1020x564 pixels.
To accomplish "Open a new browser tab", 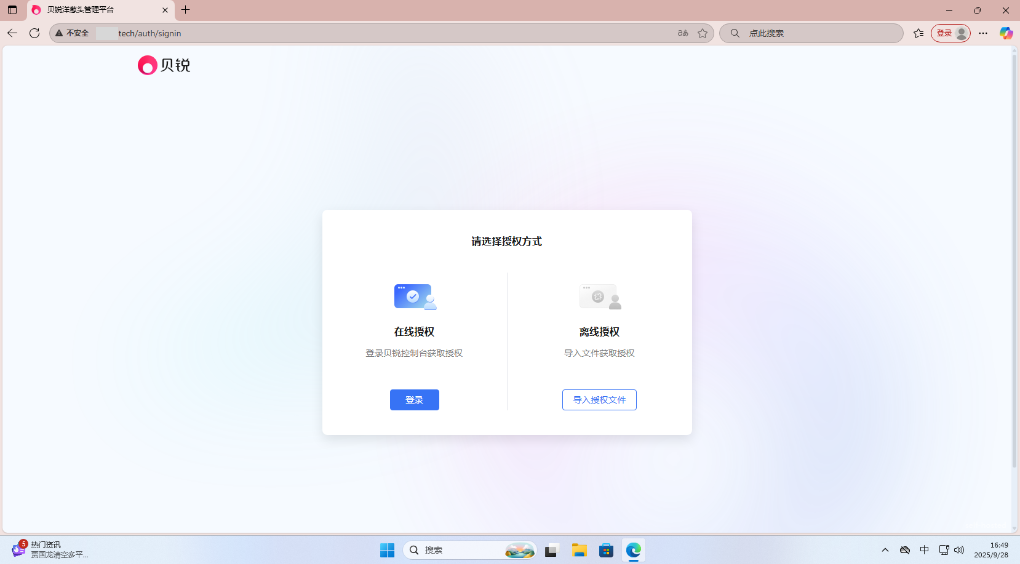I will tap(185, 10).
